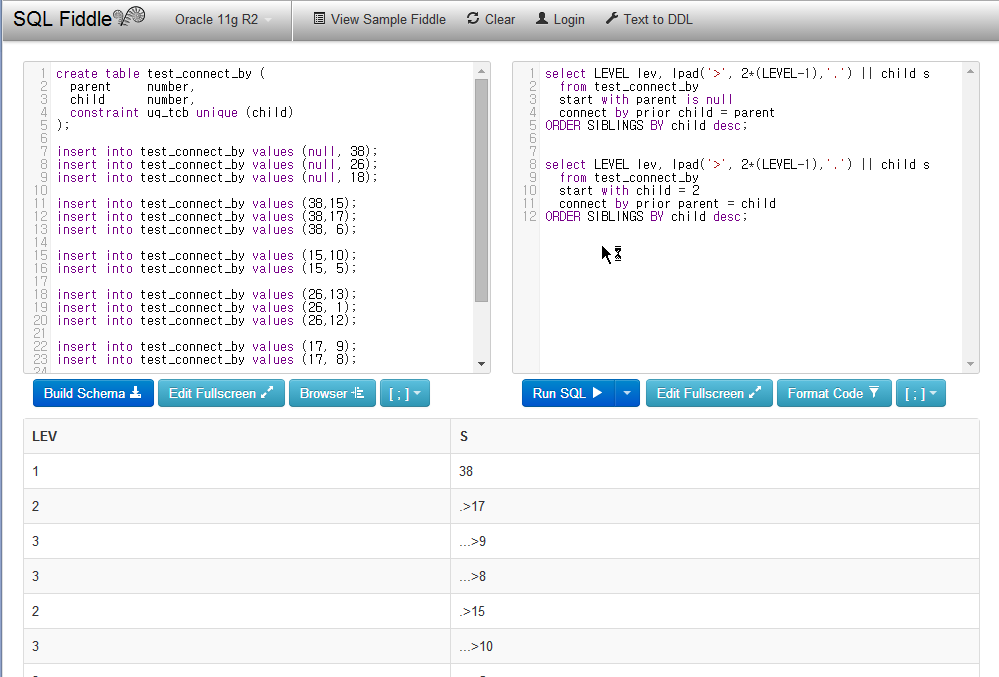
Task: Click the download icon on Build Schema
Action: coord(138,393)
